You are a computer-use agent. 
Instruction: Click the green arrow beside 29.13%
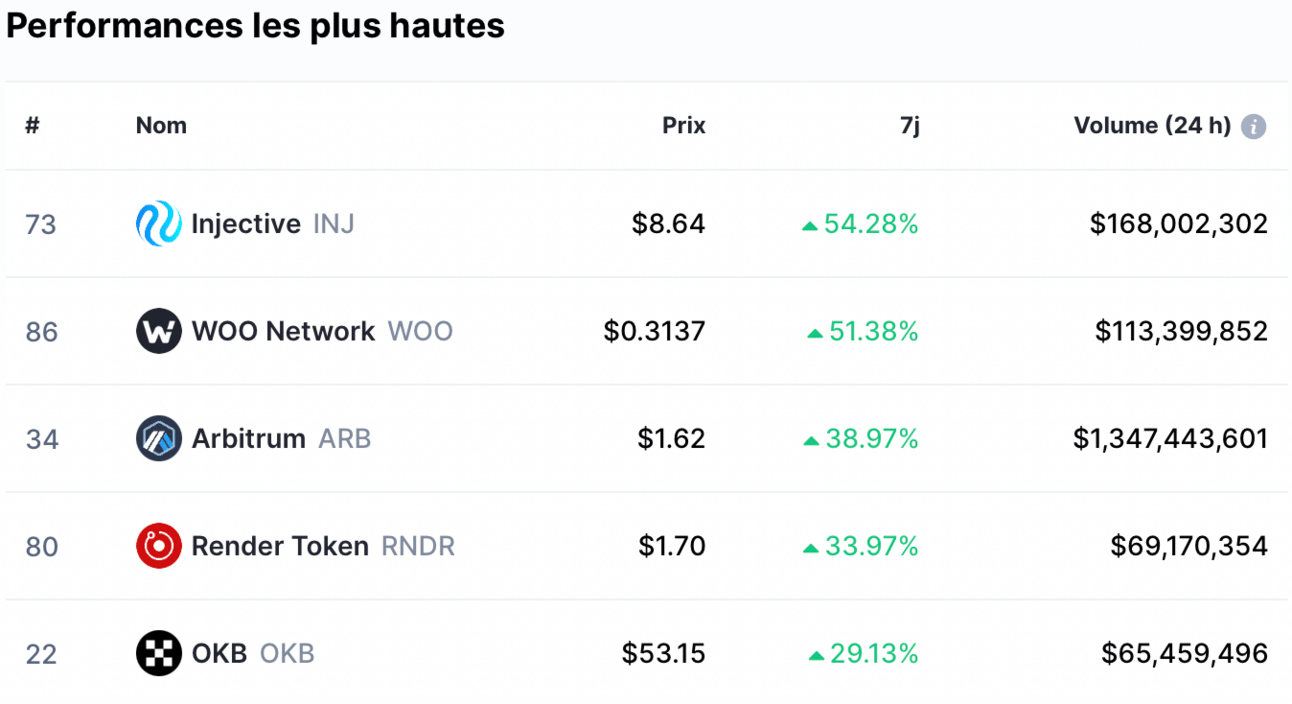pyautogui.click(x=816, y=655)
